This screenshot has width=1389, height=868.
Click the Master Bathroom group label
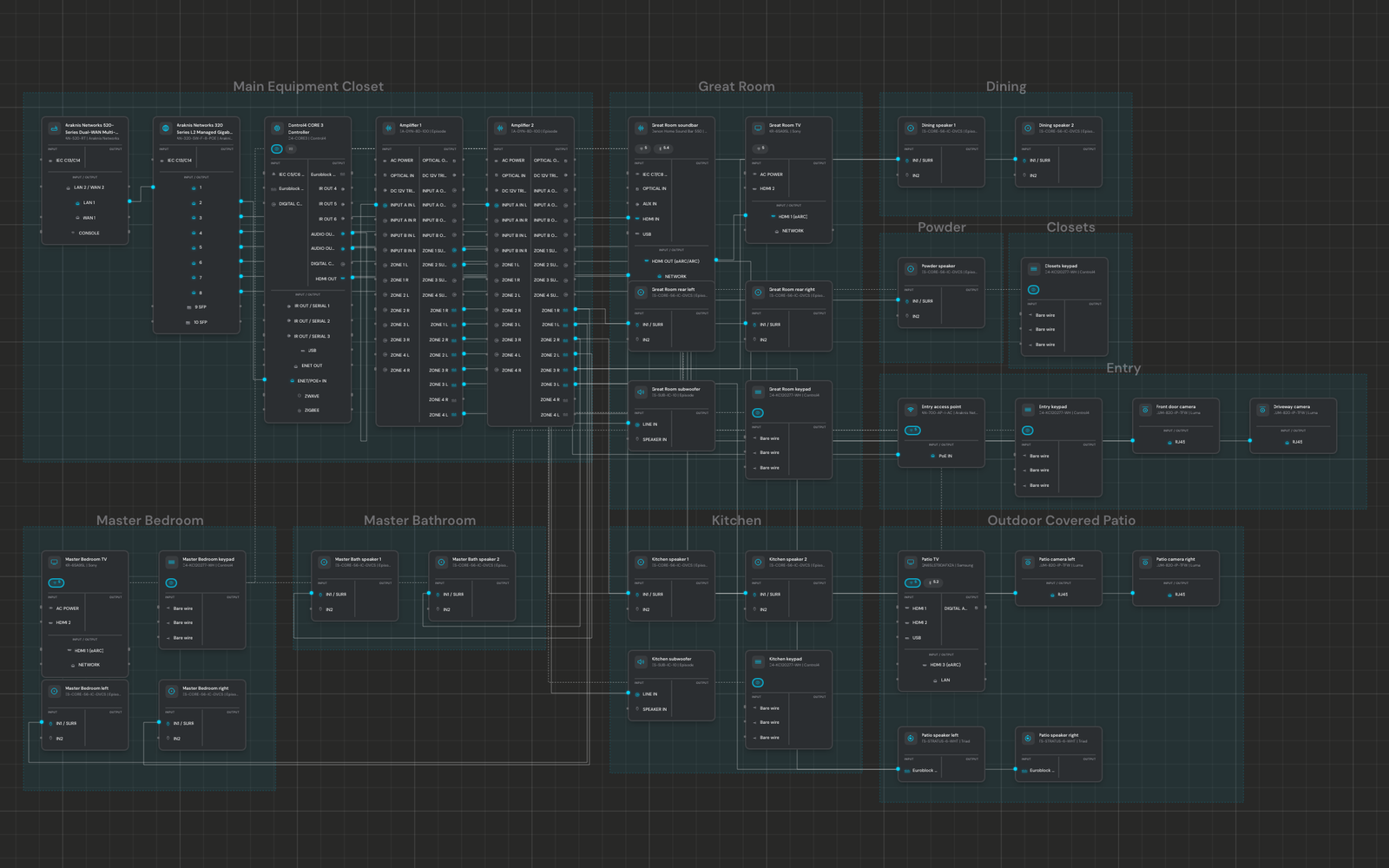point(419,520)
